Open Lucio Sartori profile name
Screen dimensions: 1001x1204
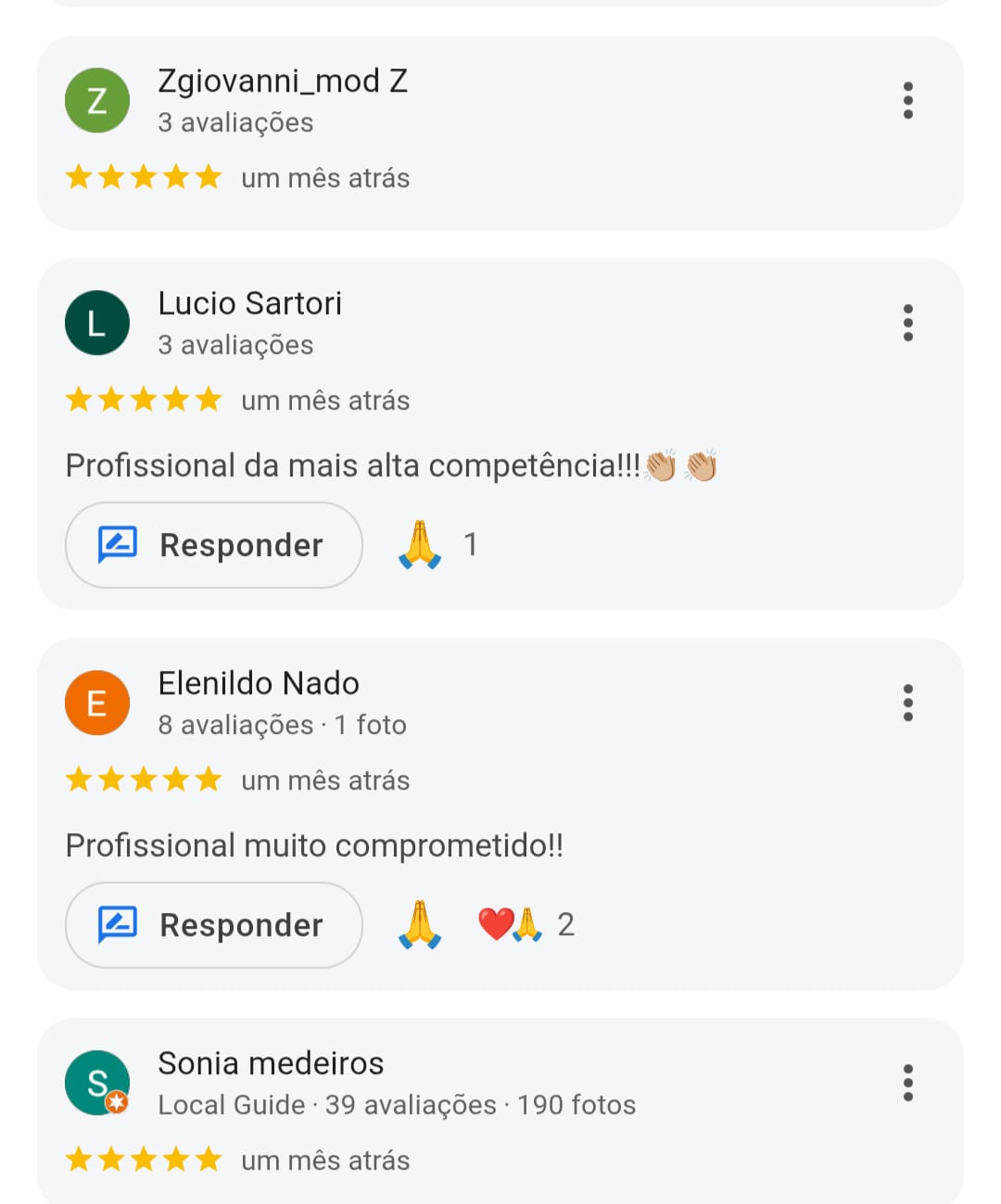250,304
